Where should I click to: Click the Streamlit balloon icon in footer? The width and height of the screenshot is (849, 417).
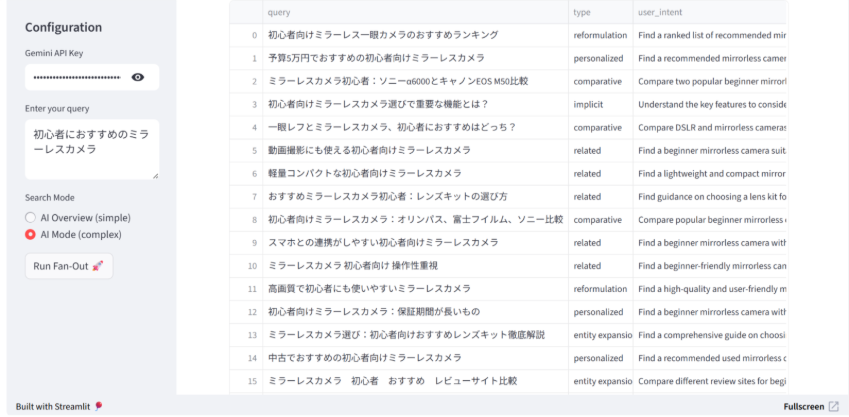click(99, 407)
